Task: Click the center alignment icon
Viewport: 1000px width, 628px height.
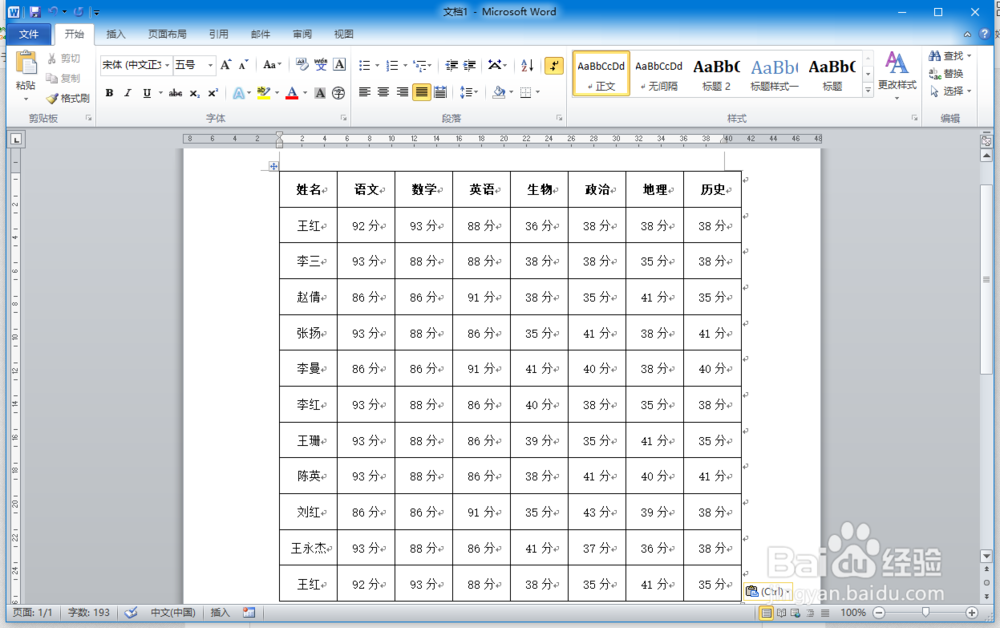Action: tap(384, 91)
